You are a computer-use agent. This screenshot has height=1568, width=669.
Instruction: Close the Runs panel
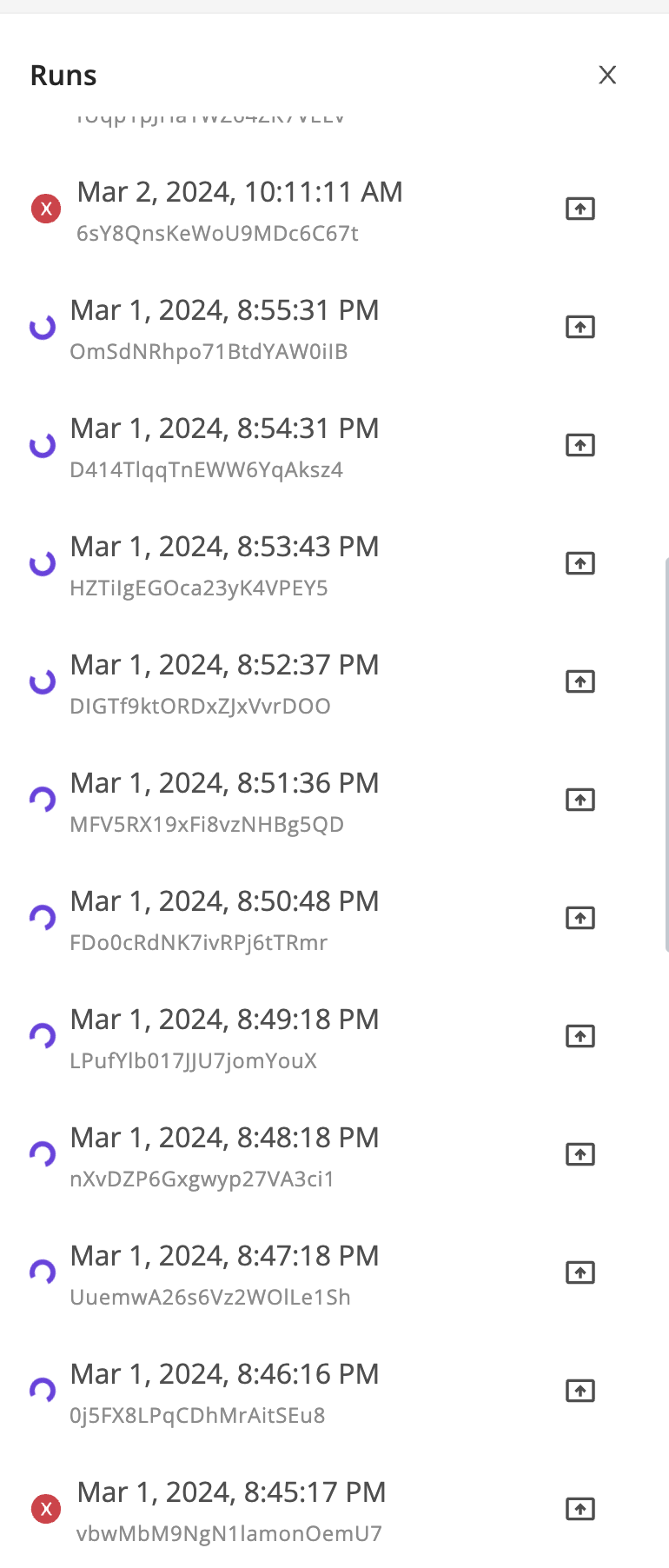pos(607,75)
